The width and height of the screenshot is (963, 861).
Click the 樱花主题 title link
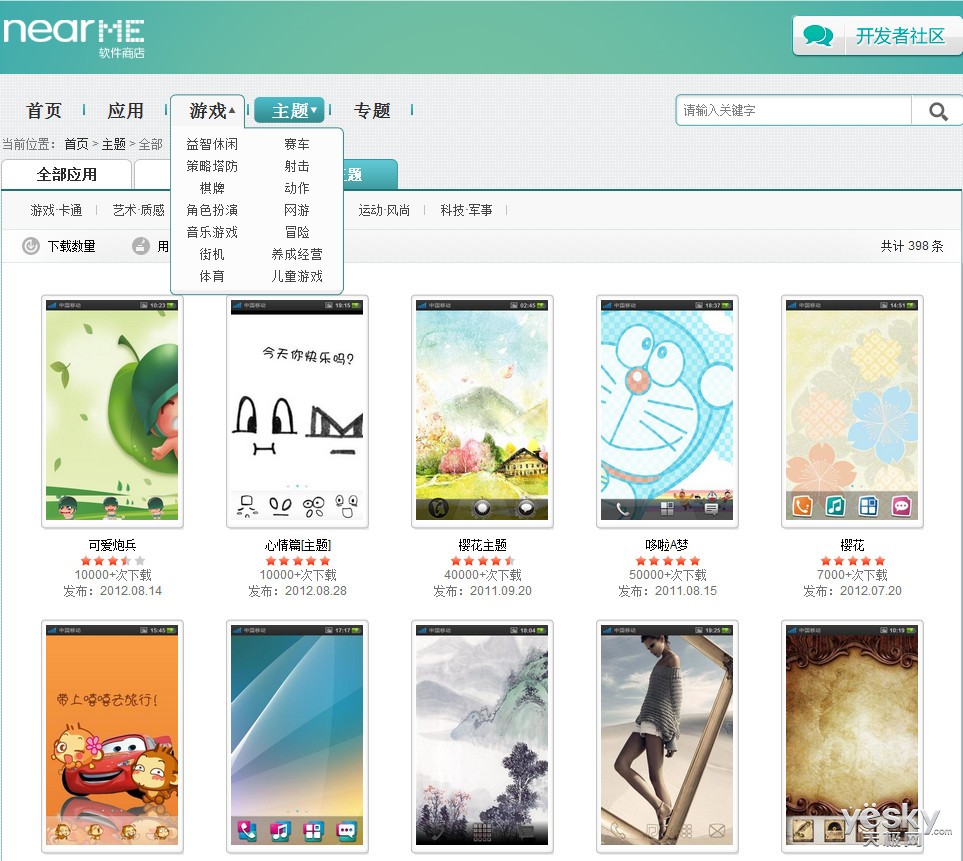(x=483, y=545)
